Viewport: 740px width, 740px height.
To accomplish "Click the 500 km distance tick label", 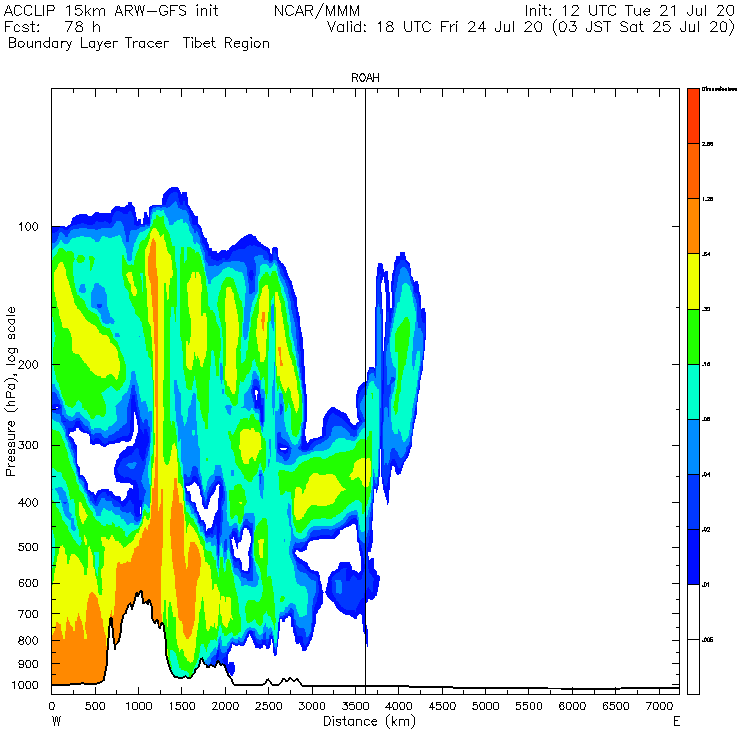I will pyautogui.click(x=95, y=706).
